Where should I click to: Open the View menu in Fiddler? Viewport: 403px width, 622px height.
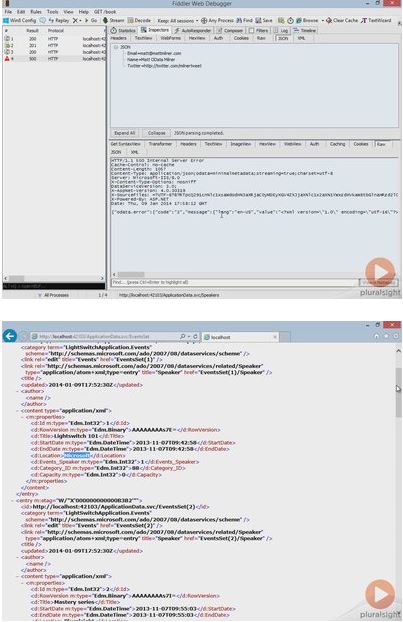tap(69, 12)
